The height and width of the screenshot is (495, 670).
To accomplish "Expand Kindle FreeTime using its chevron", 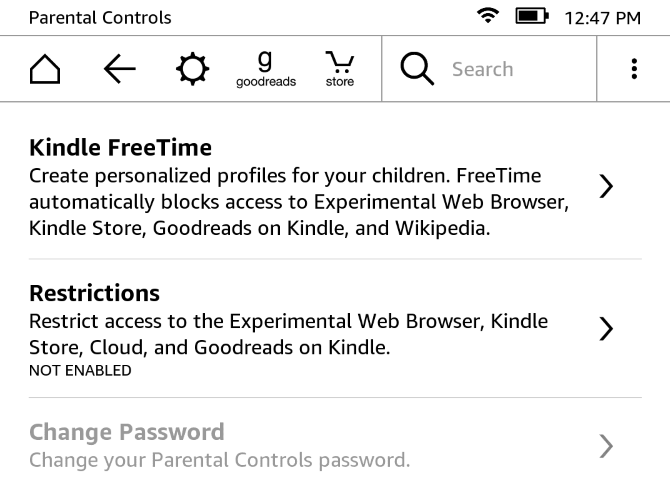I will click(605, 186).
